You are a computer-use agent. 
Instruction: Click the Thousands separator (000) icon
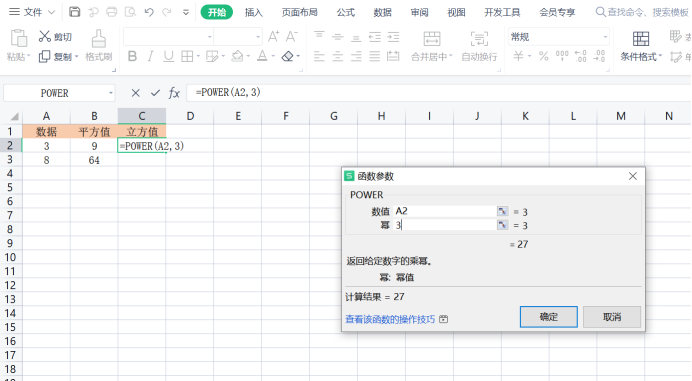point(562,56)
